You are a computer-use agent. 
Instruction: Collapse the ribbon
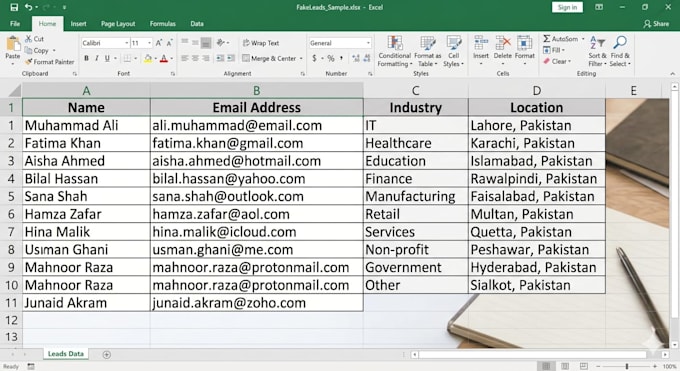[x=672, y=74]
